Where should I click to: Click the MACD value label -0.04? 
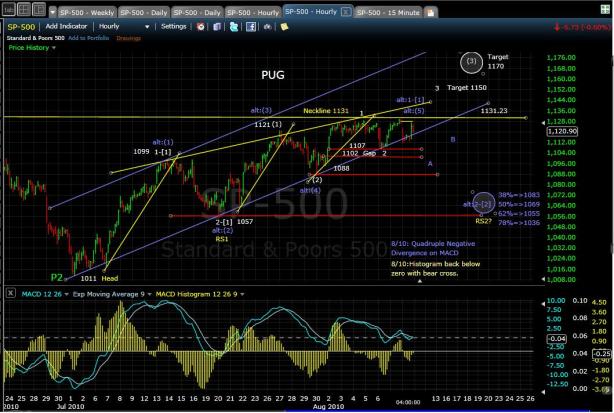coord(556,339)
